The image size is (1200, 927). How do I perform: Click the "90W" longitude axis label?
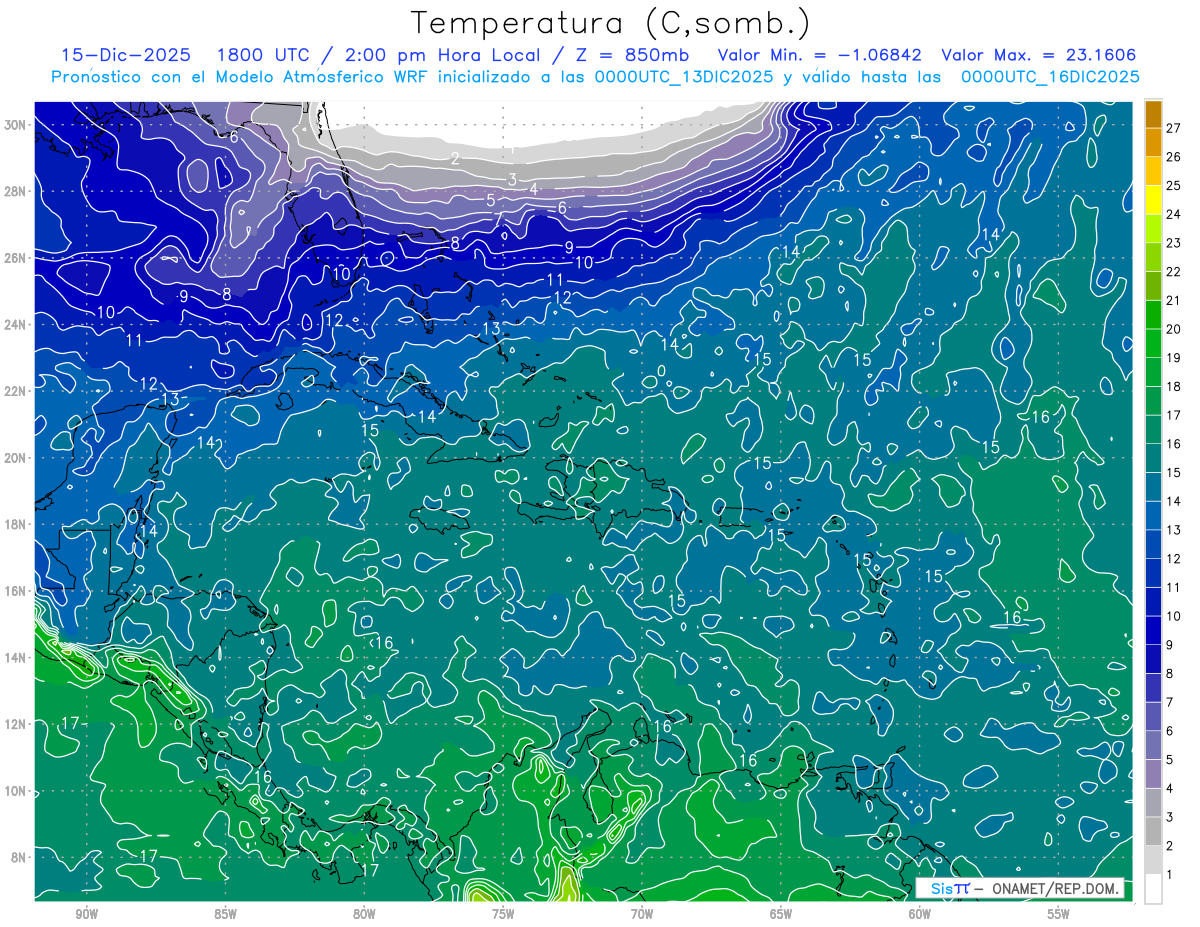[86, 915]
